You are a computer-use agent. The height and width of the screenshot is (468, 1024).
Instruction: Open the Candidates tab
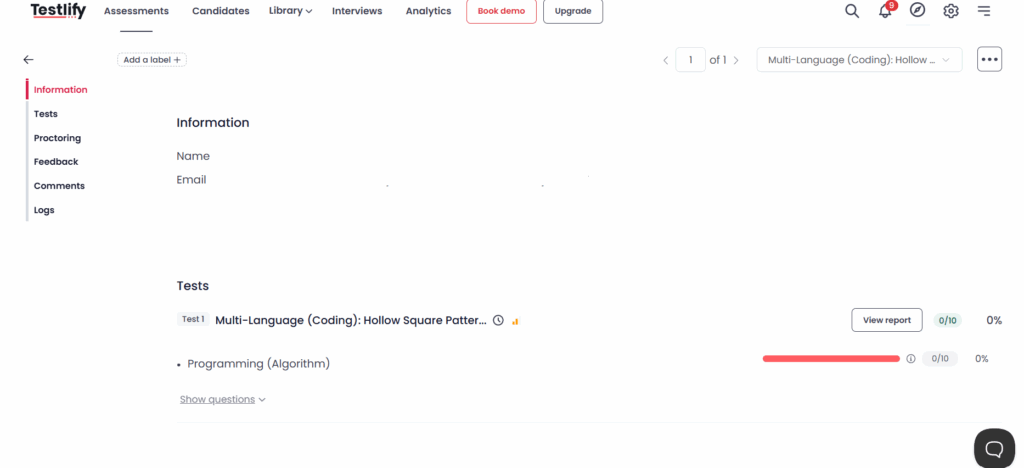(221, 11)
